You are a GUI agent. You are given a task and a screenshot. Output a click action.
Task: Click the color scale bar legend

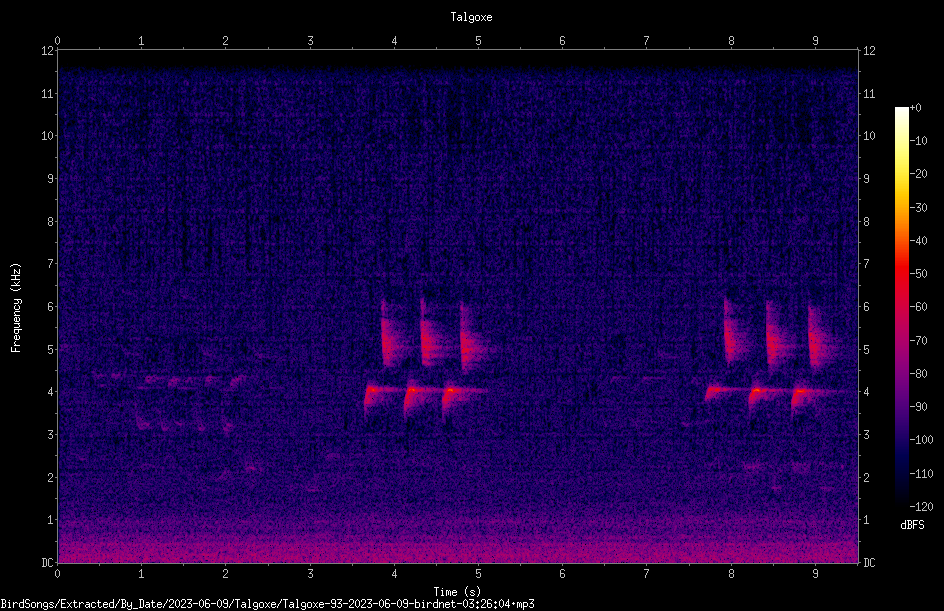pos(901,306)
